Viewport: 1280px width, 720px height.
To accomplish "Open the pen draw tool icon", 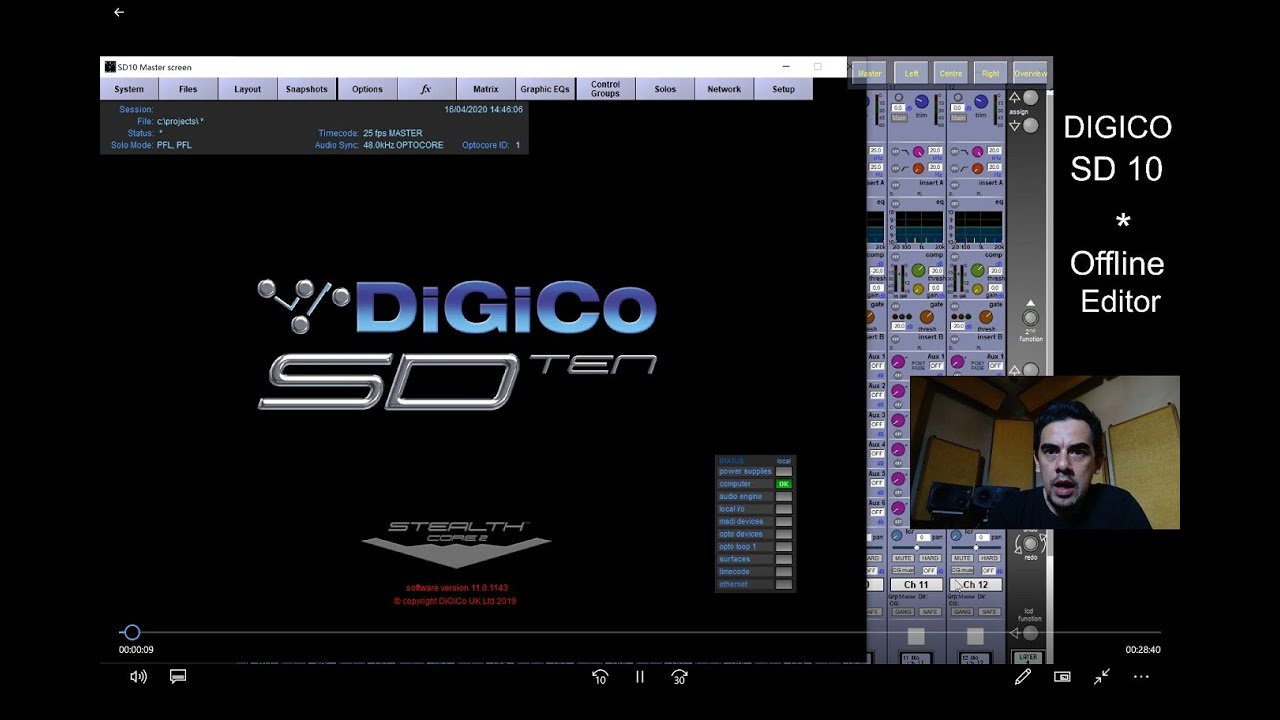I will pyautogui.click(x=1022, y=677).
